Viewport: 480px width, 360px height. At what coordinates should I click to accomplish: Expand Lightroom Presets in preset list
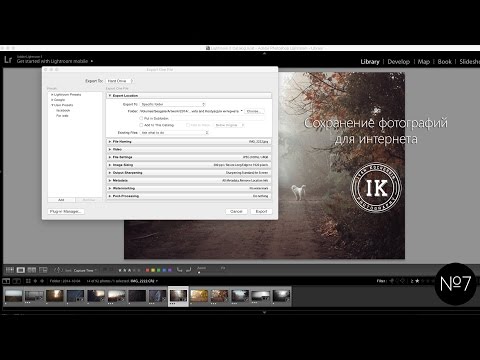point(52,95)
